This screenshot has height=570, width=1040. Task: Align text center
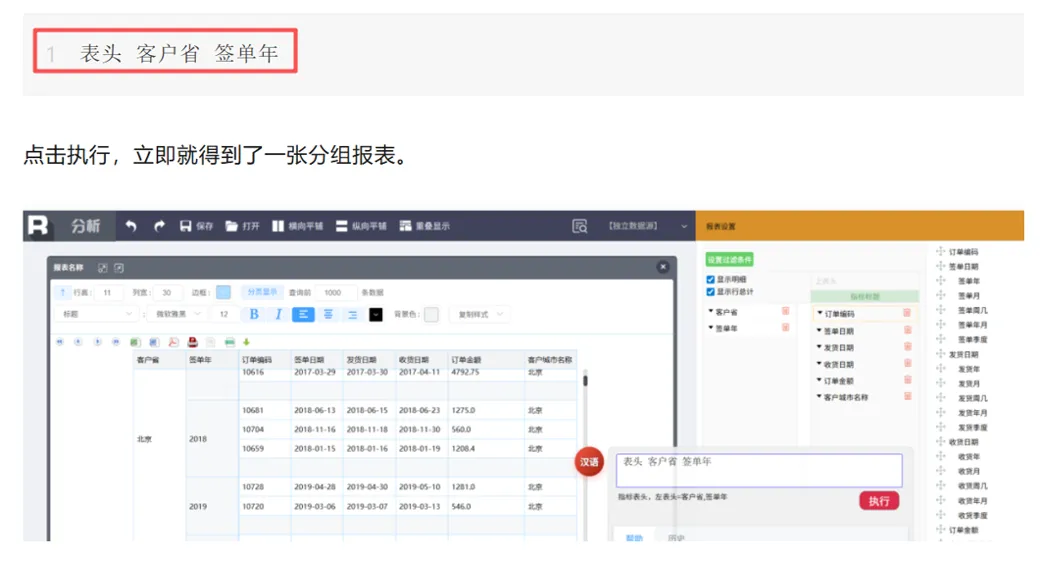click(328, 315)
